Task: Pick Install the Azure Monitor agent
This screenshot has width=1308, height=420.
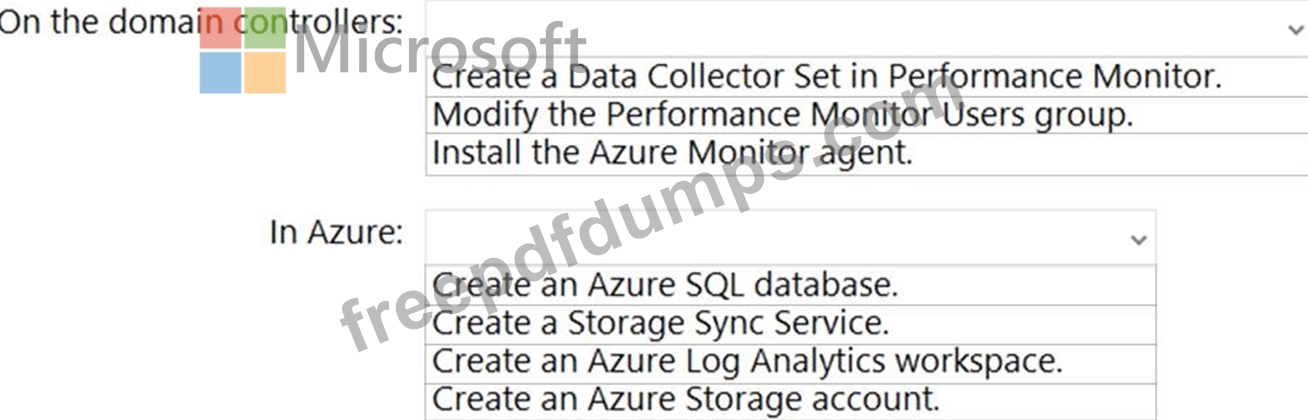Action: click(672, 153)
